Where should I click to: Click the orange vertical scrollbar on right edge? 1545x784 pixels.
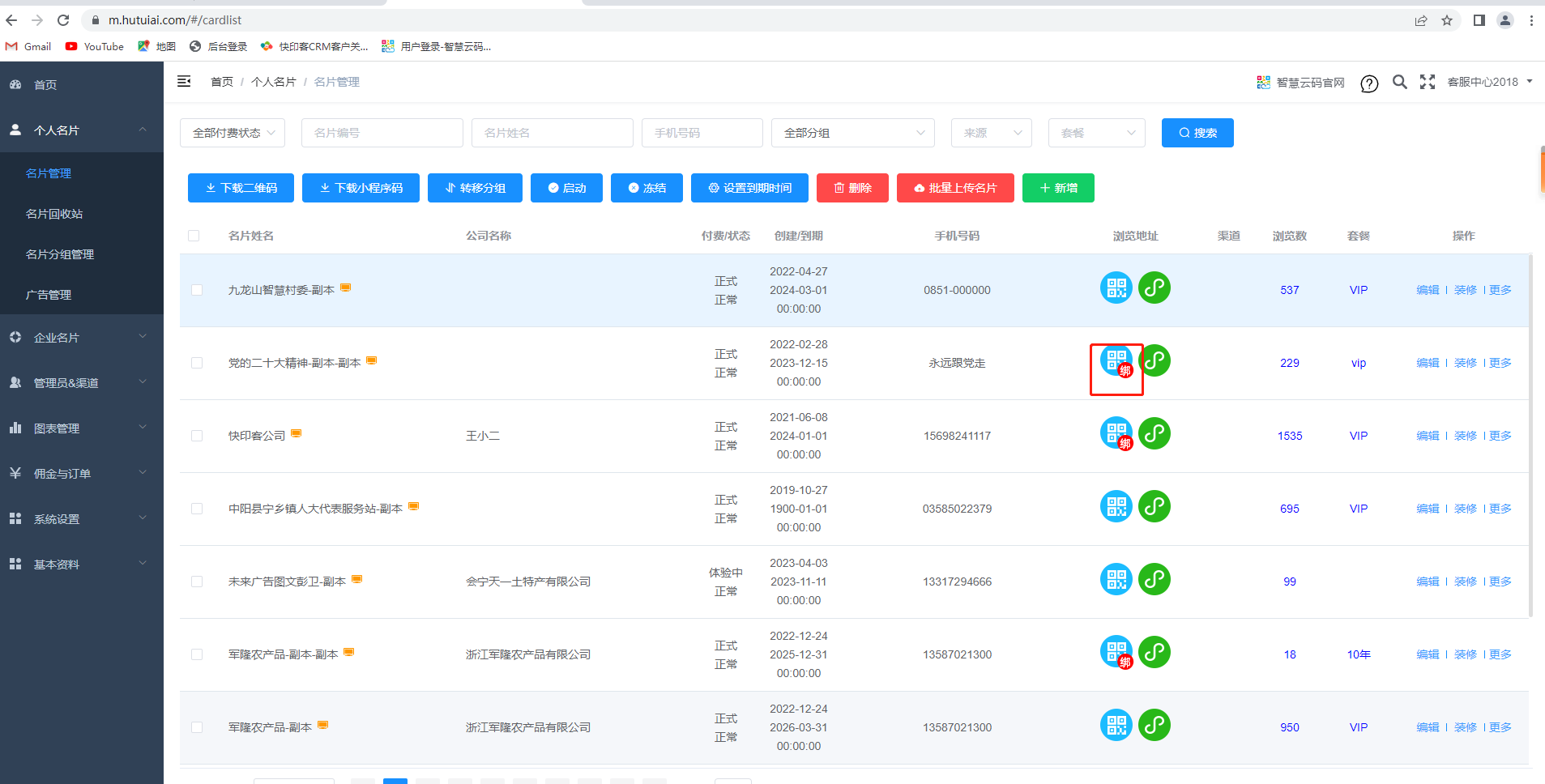[1542, 170]
